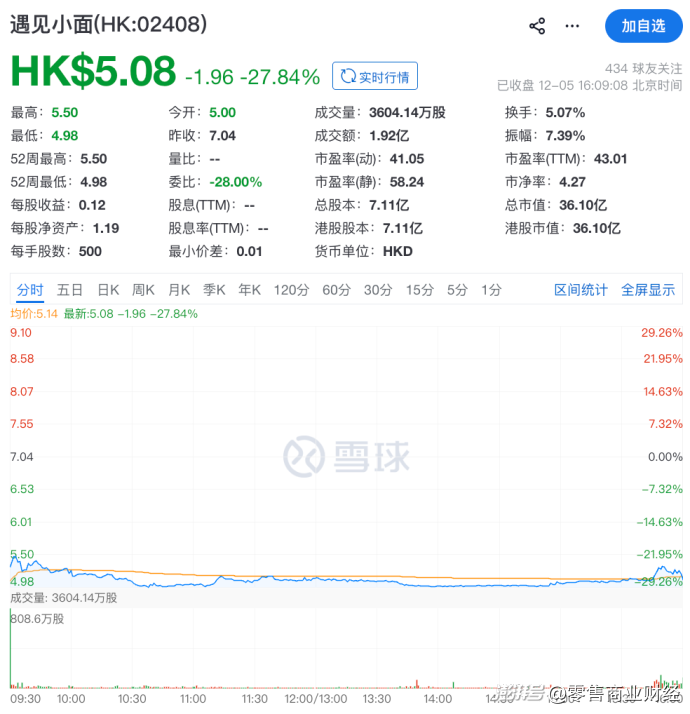Switch to the 季K chart tab
Image resolution: width=690 pixels, height=714 pixels.
[214, 290]
